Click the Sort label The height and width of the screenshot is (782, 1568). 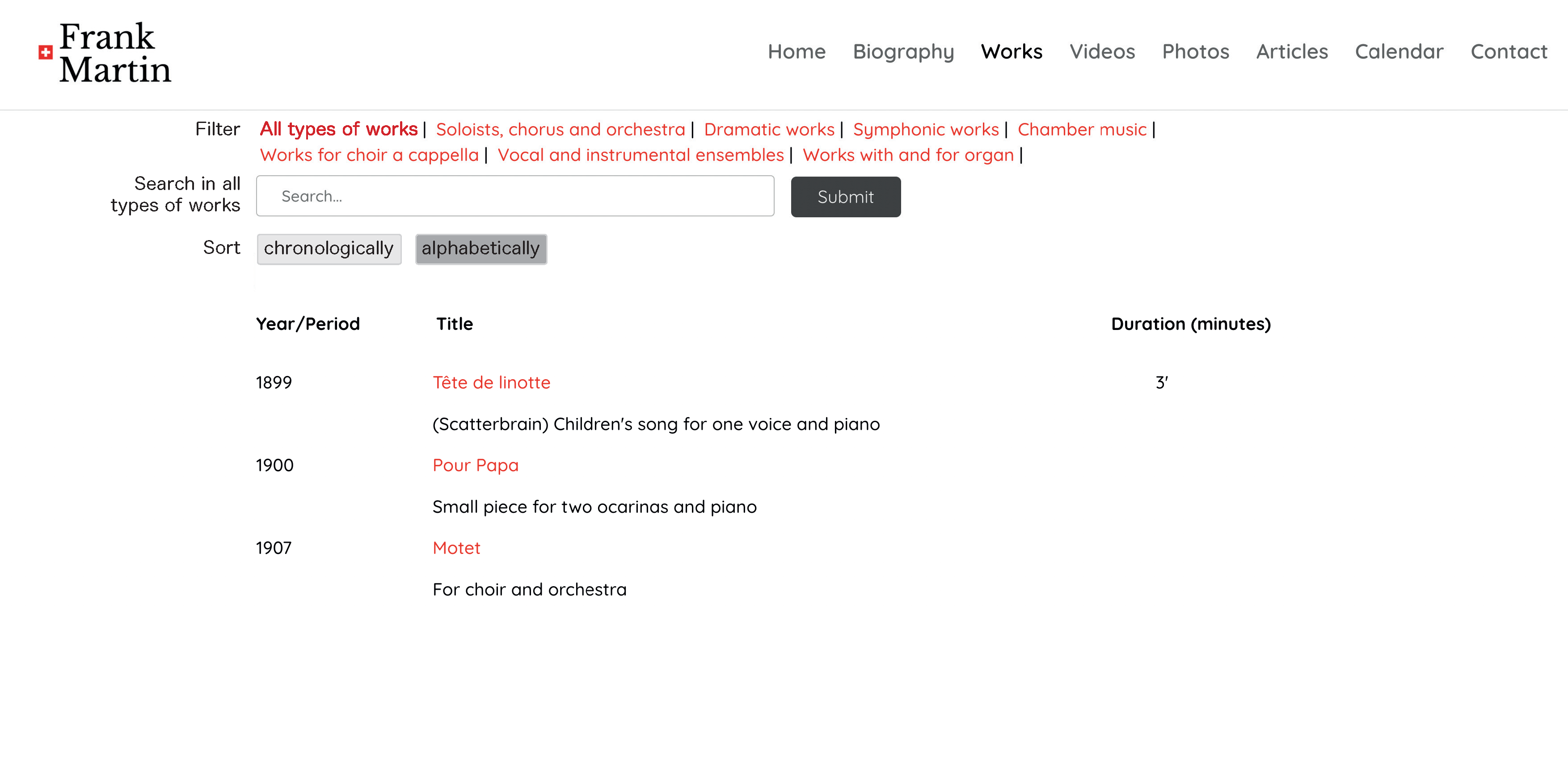[x=222, y=247]
